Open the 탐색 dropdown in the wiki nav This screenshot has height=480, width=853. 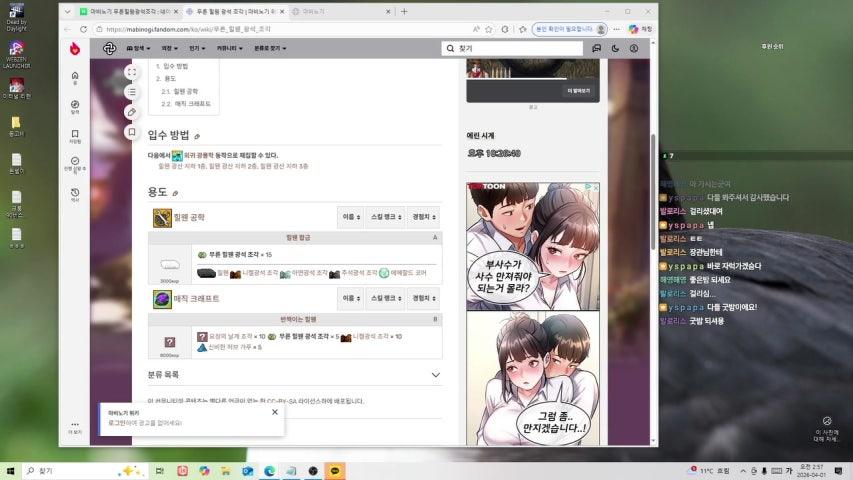pos(138,48)
